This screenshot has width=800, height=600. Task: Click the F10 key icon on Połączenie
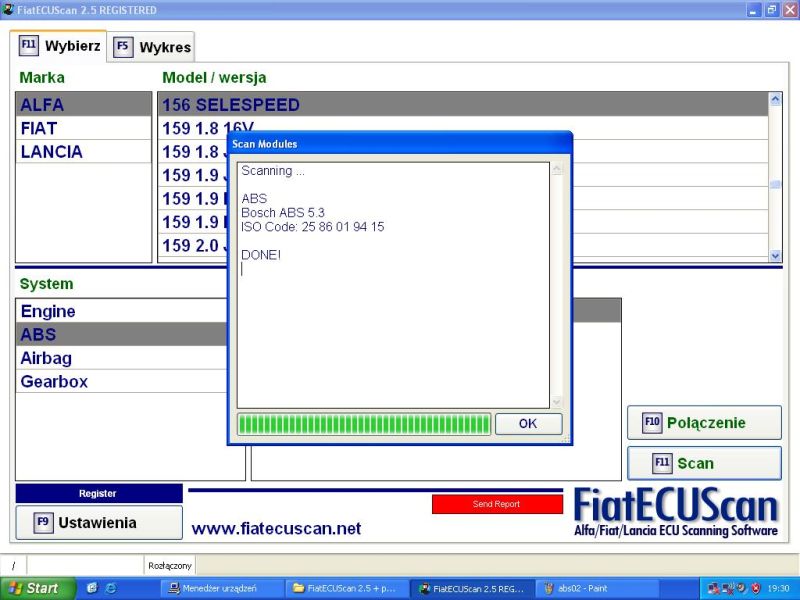coord(652,422)
